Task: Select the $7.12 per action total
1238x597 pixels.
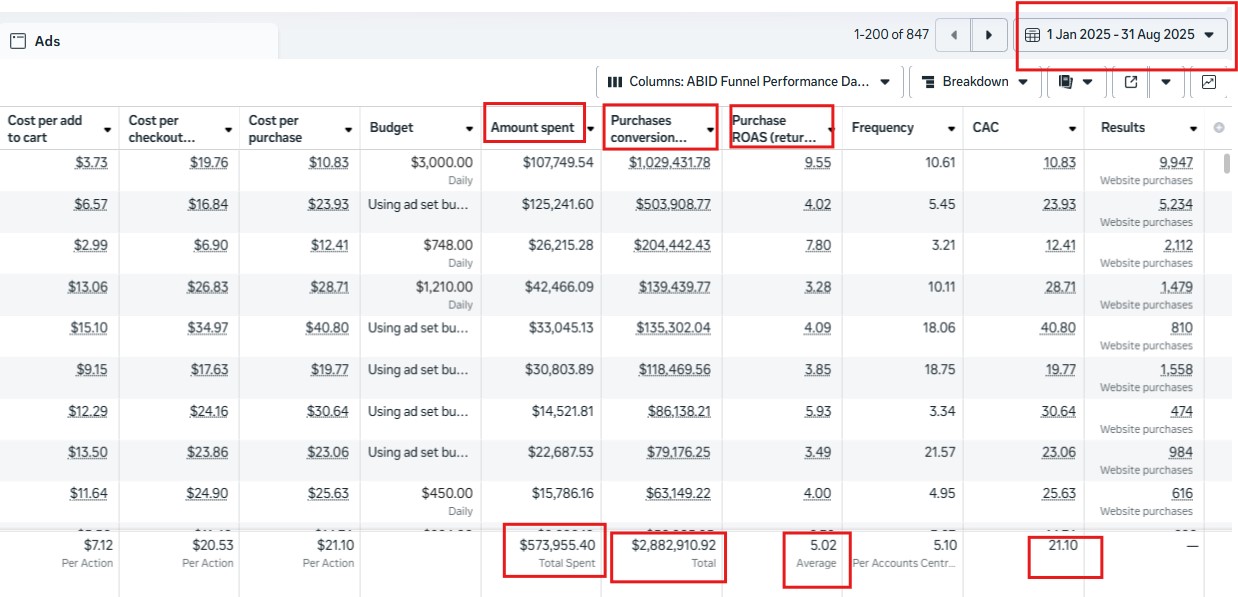Action: point(97,545)
